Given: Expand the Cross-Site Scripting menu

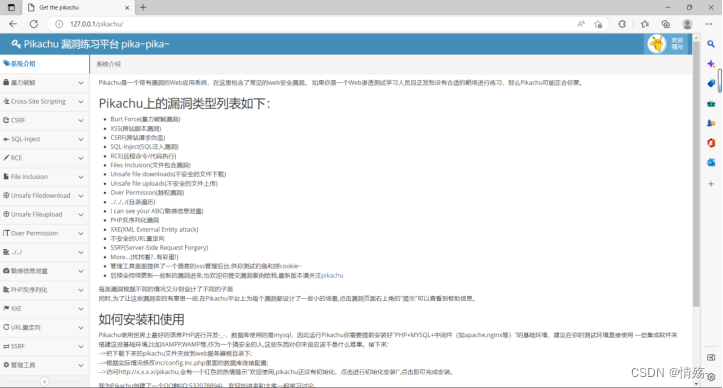Looking at the screenshot, I should click(44, 101).
